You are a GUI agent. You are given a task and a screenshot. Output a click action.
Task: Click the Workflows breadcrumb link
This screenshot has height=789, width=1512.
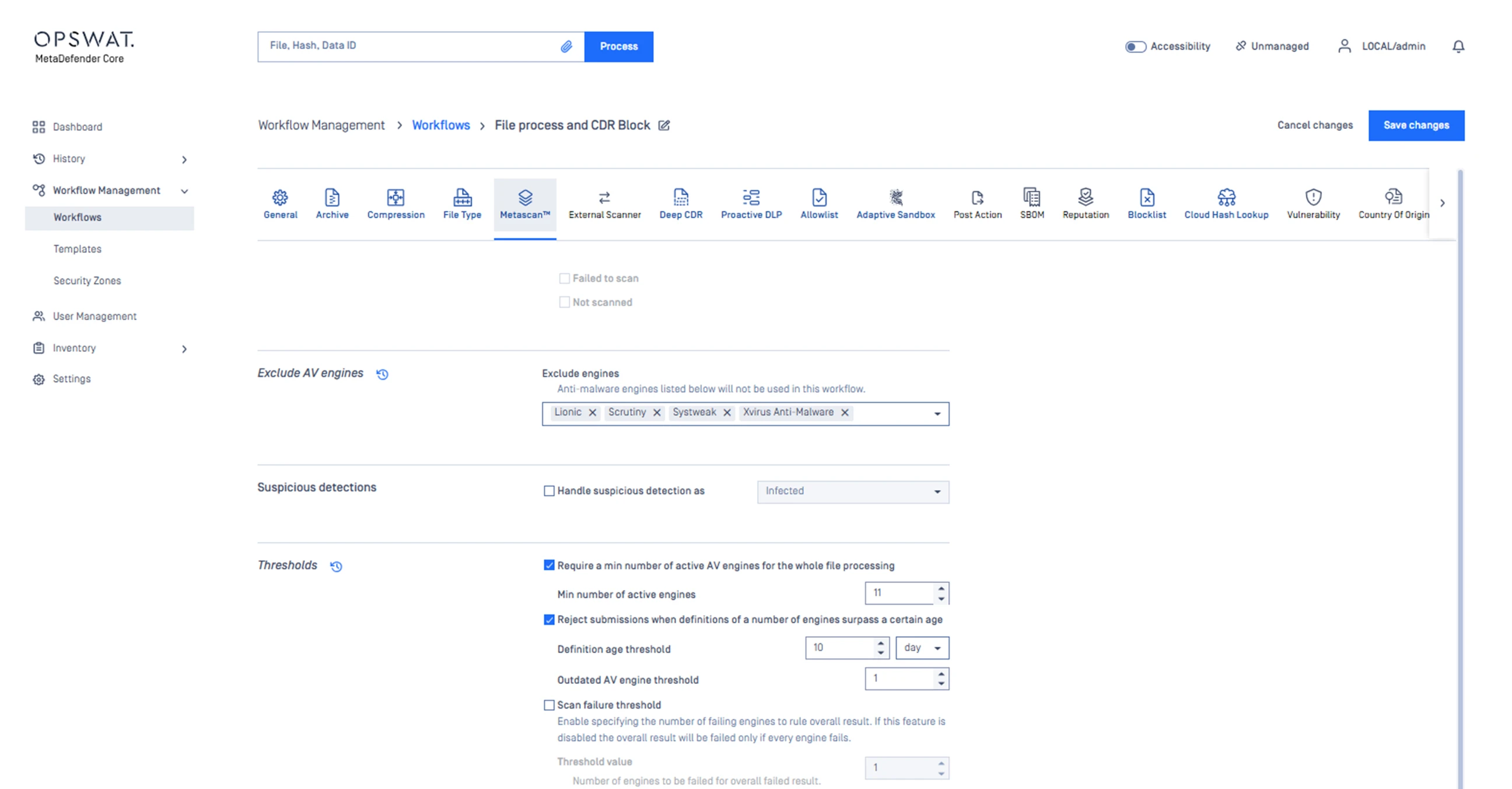(441, 125)
